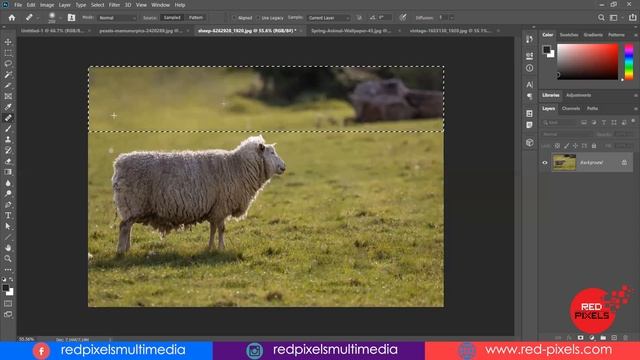Toggle the layer filter on/off switch
The height and width of the screenshot is (360, 640).
click(x=633, y=121)
